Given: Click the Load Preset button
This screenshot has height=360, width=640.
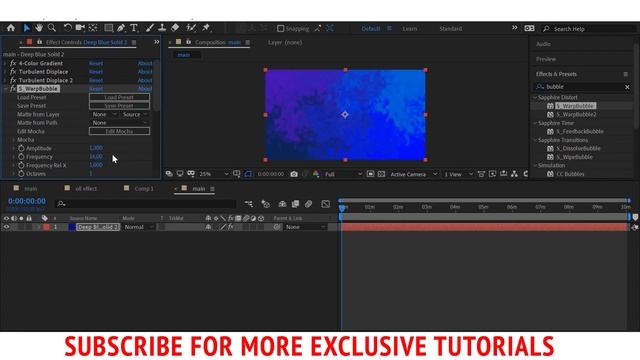Looking at the screenshot, I should click(x=119, y=98).
